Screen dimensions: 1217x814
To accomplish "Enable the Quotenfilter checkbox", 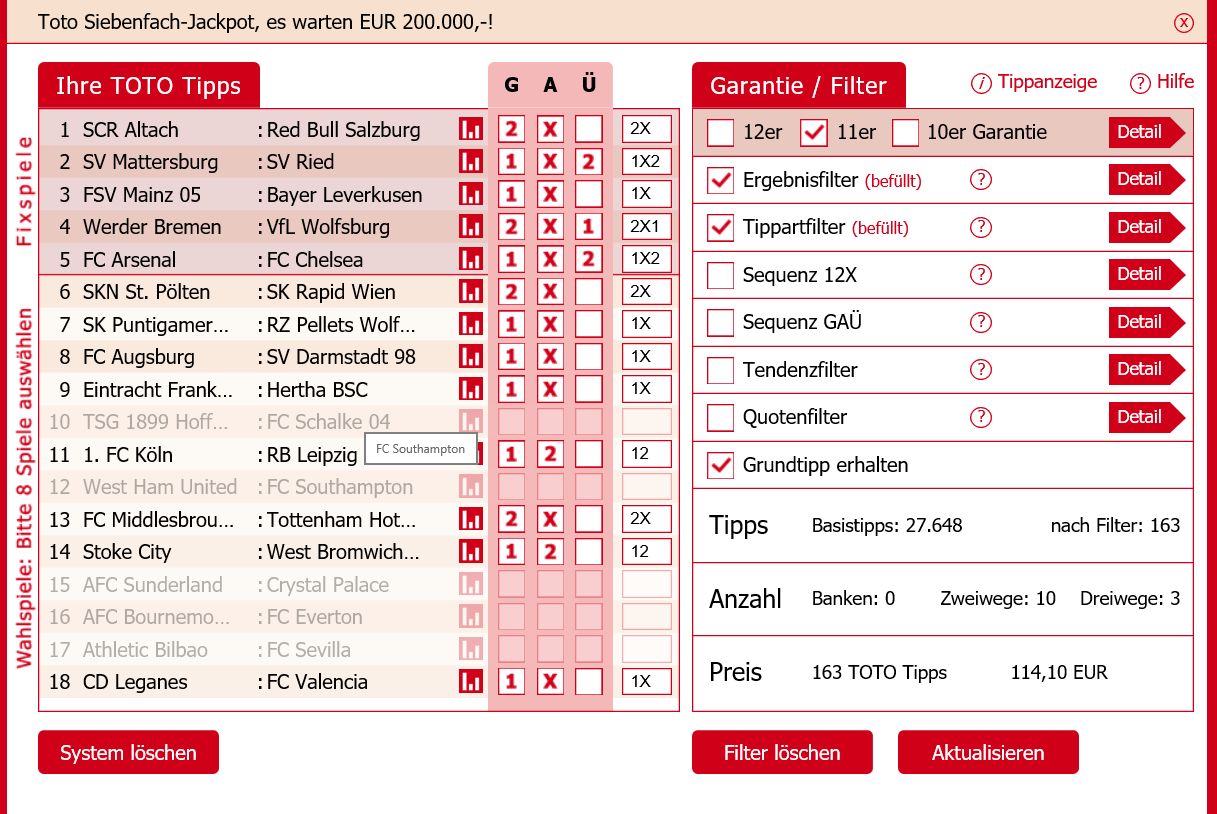I will click(x=720, y=417).
